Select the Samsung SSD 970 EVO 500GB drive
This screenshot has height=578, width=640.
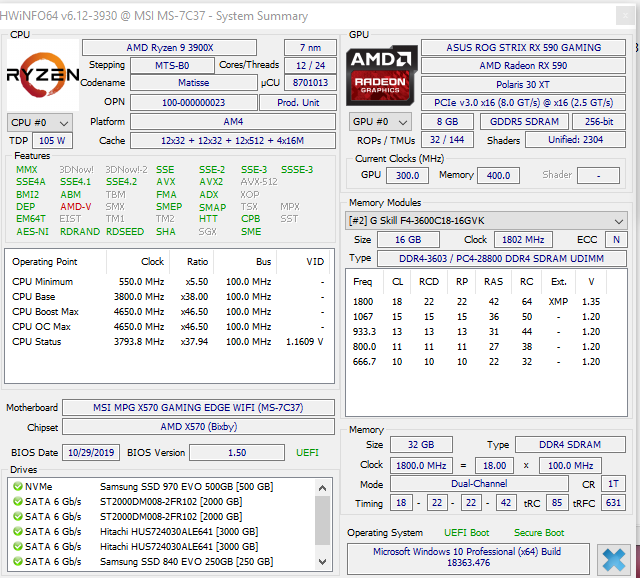point(163,487)
